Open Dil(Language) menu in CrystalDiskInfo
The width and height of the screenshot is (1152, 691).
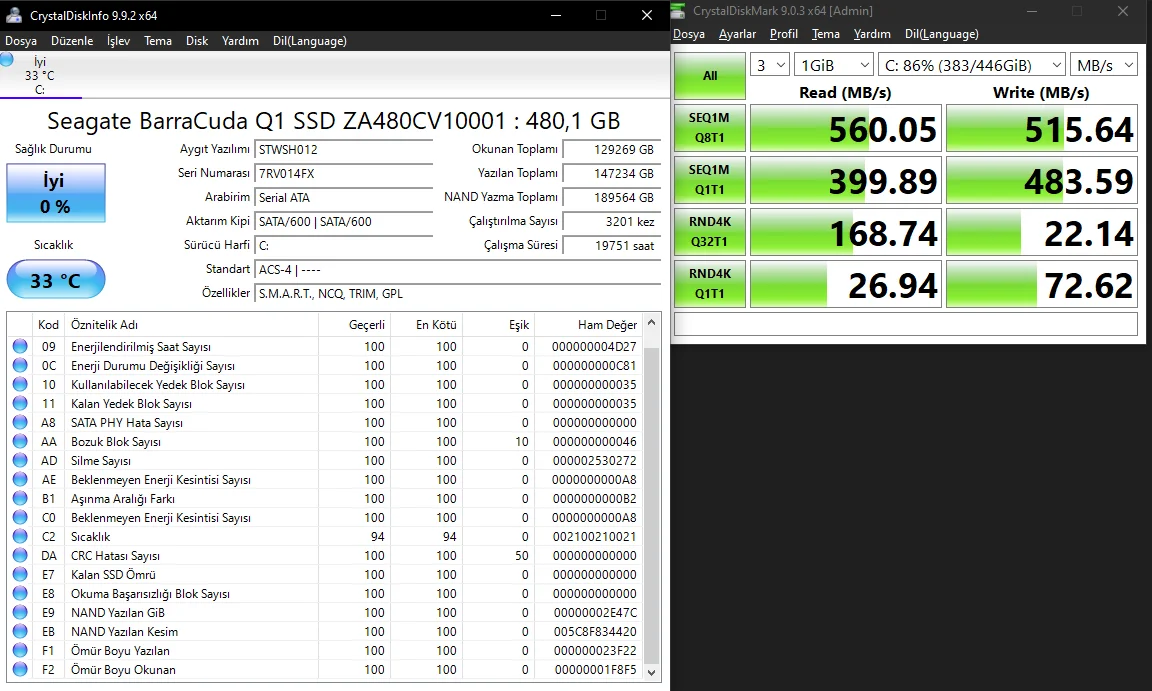(309, 41)
